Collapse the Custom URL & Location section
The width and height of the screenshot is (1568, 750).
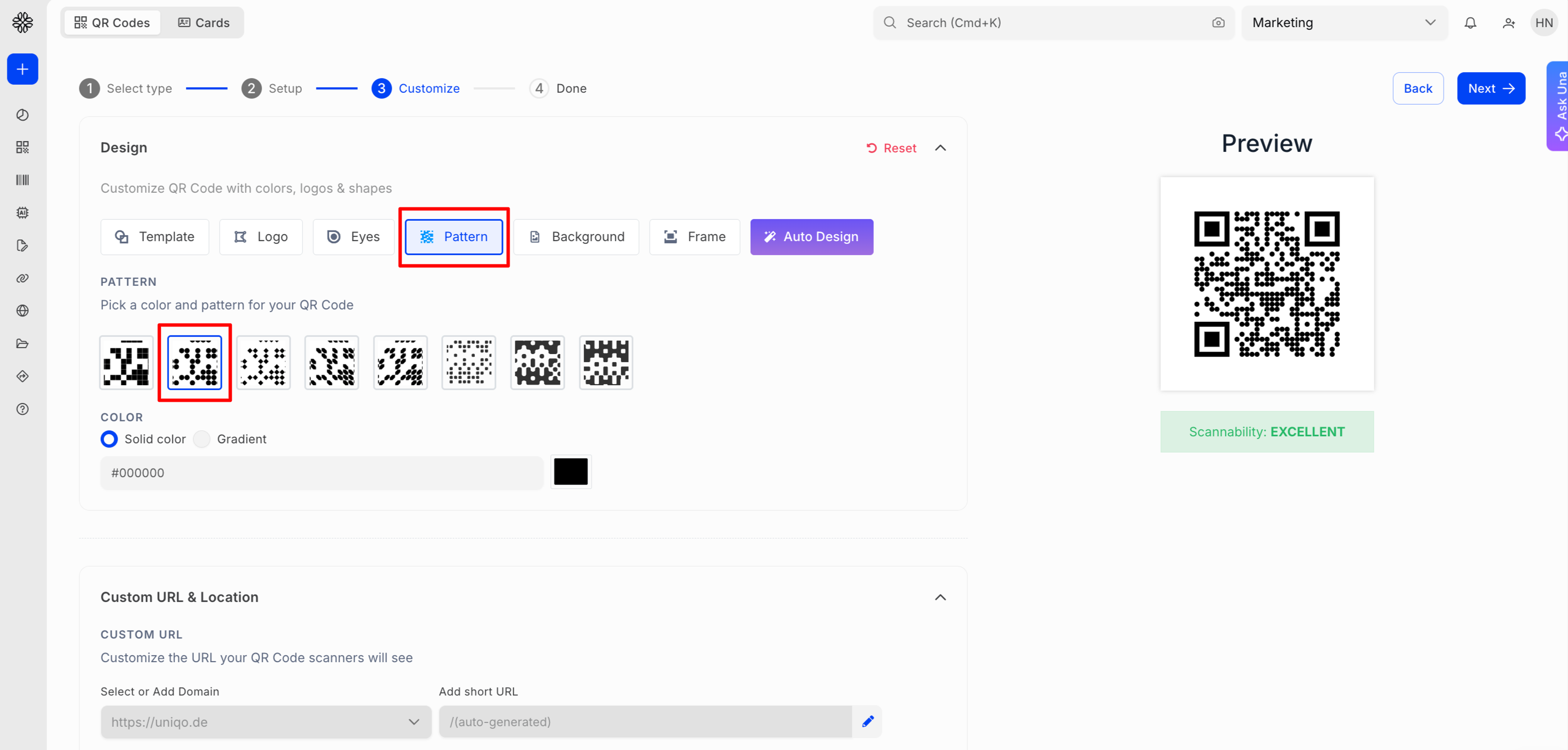(940, 597)
